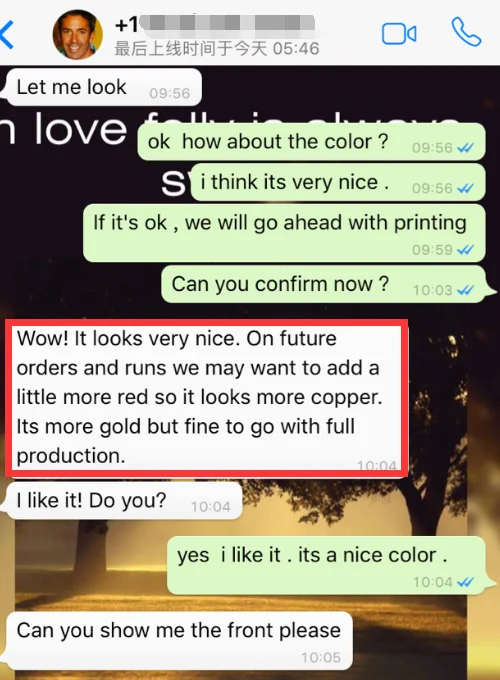The image size is (500, 680).
Task: Select the 'I like it! Do you?' message
Action: (124, 501)
